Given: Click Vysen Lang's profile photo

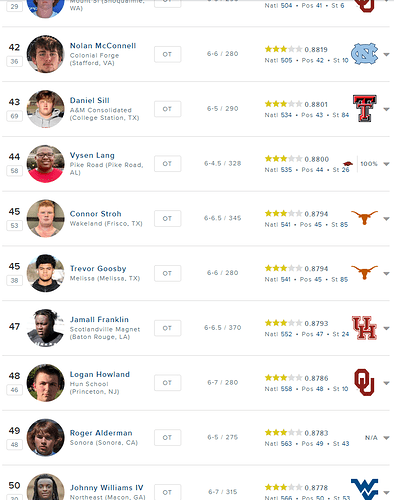Looking at the screenshot, I should tap(45, 164).
